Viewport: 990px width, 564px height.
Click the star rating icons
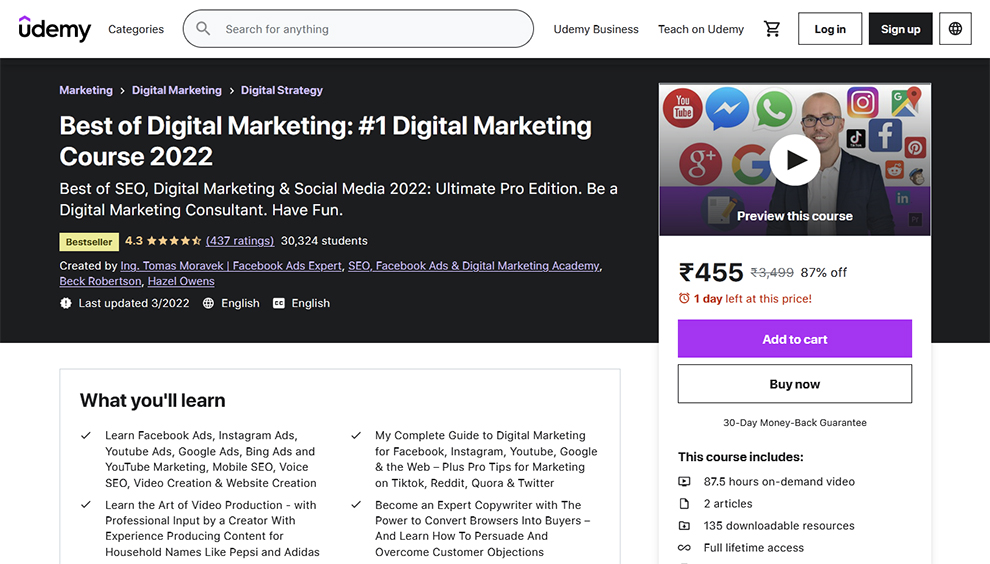click(x=174, y=241)
